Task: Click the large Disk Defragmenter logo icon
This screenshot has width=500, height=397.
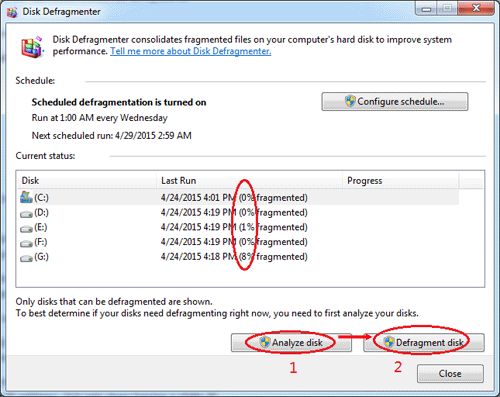Action: click(x=32, y=47)
